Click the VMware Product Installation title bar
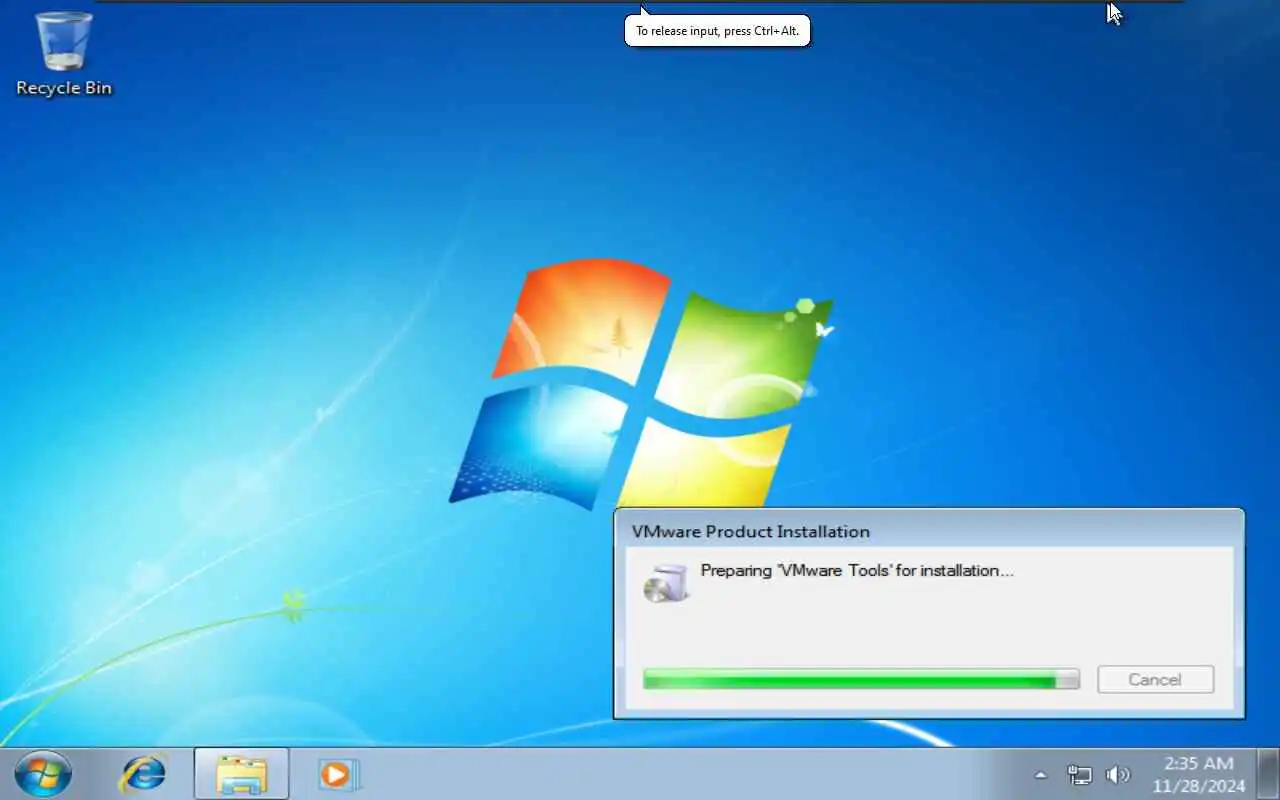The width and height of the screenshot is (1280, 800). click(929, 531)
